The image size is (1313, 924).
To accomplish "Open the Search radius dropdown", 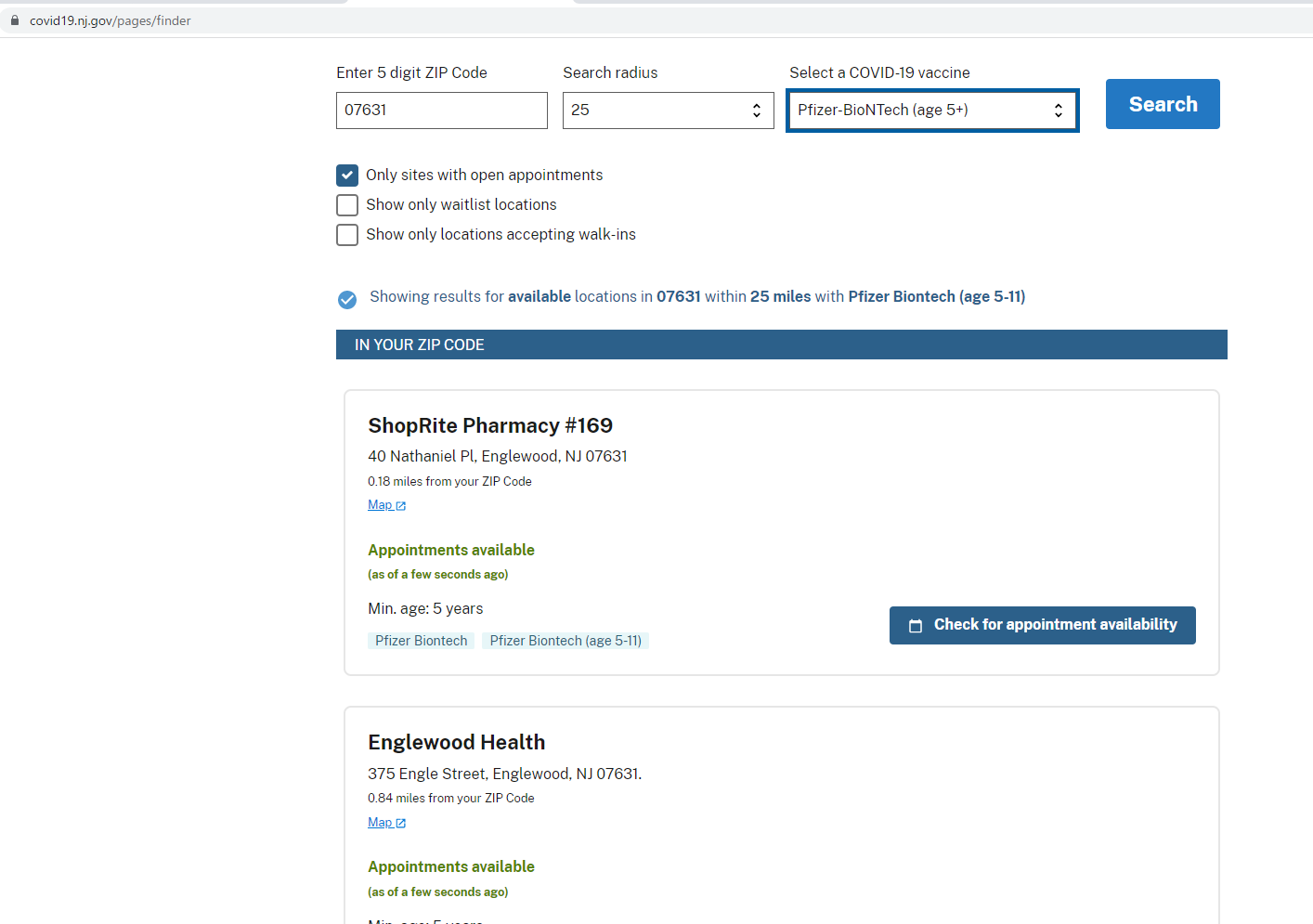I will pos(669,111).
